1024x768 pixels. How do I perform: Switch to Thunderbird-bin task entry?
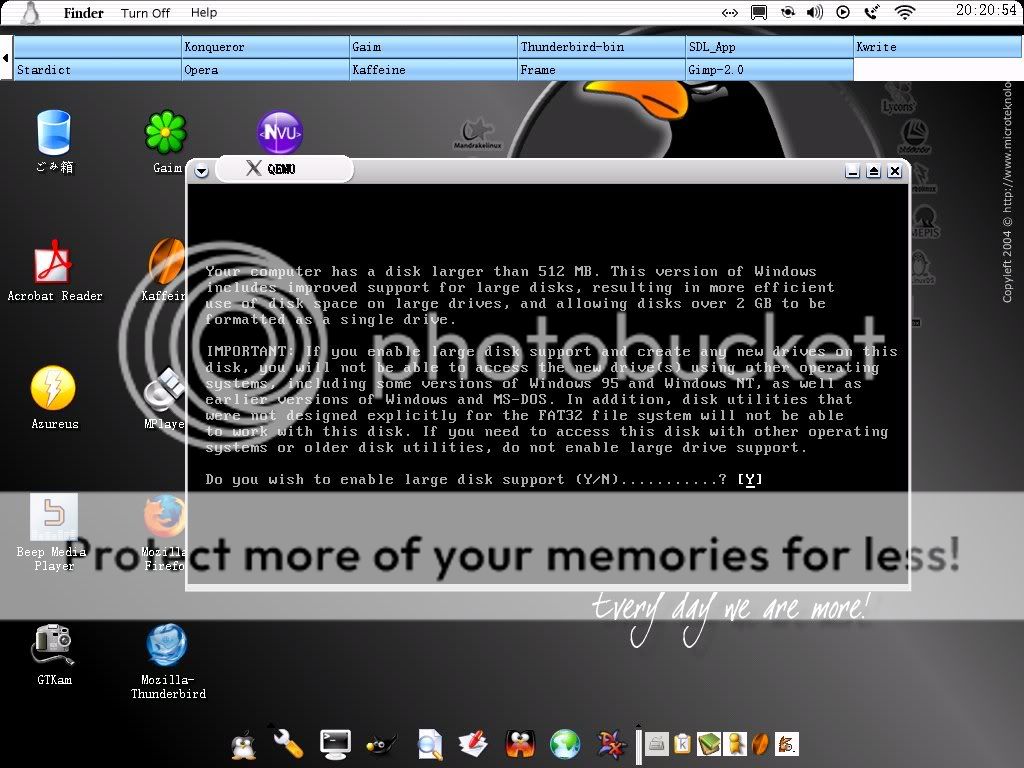[601, 47]
